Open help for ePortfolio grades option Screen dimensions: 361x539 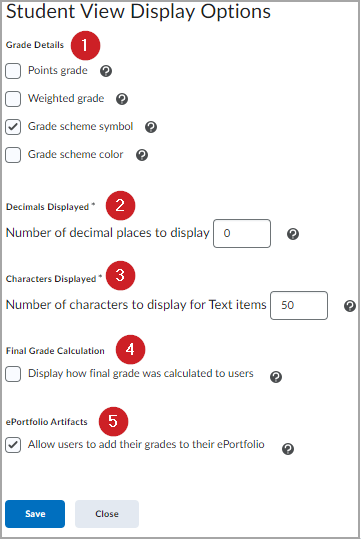pos(288,449)
